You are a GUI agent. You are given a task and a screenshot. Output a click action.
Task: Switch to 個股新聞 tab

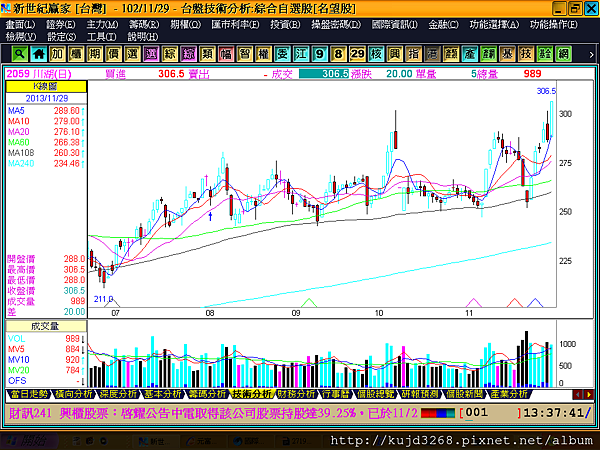pos(464,394)
